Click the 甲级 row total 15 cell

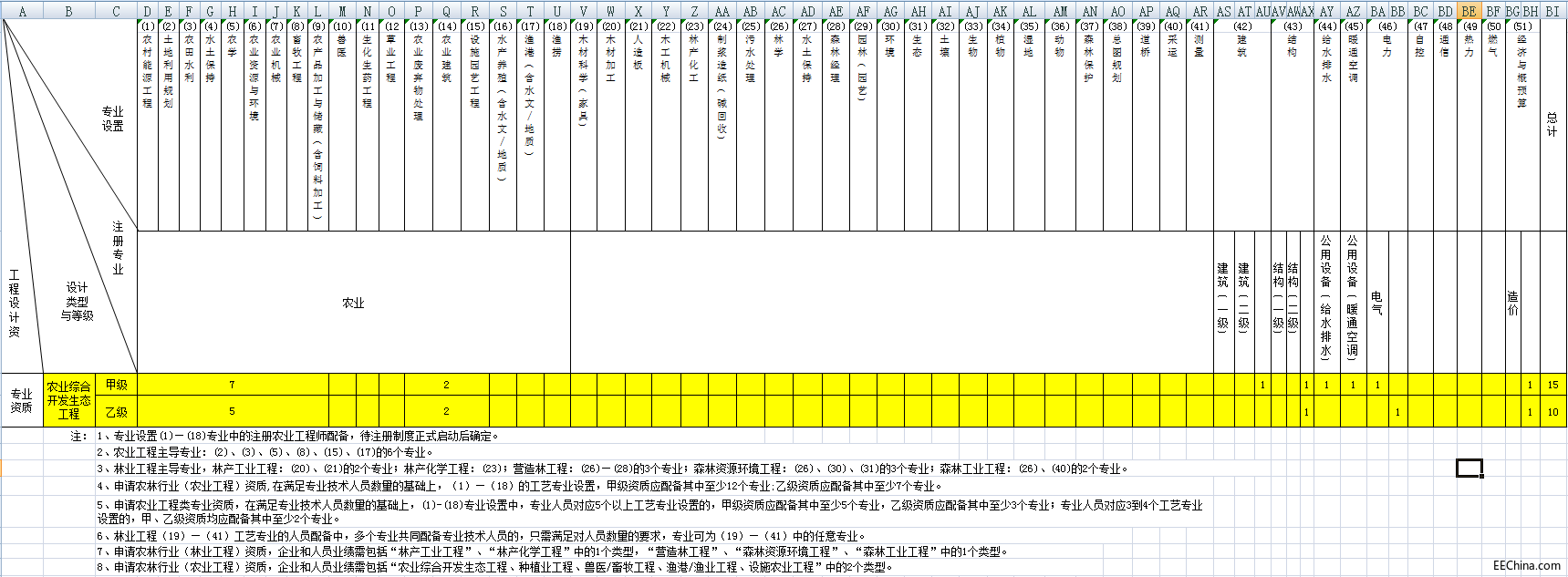1552,385
